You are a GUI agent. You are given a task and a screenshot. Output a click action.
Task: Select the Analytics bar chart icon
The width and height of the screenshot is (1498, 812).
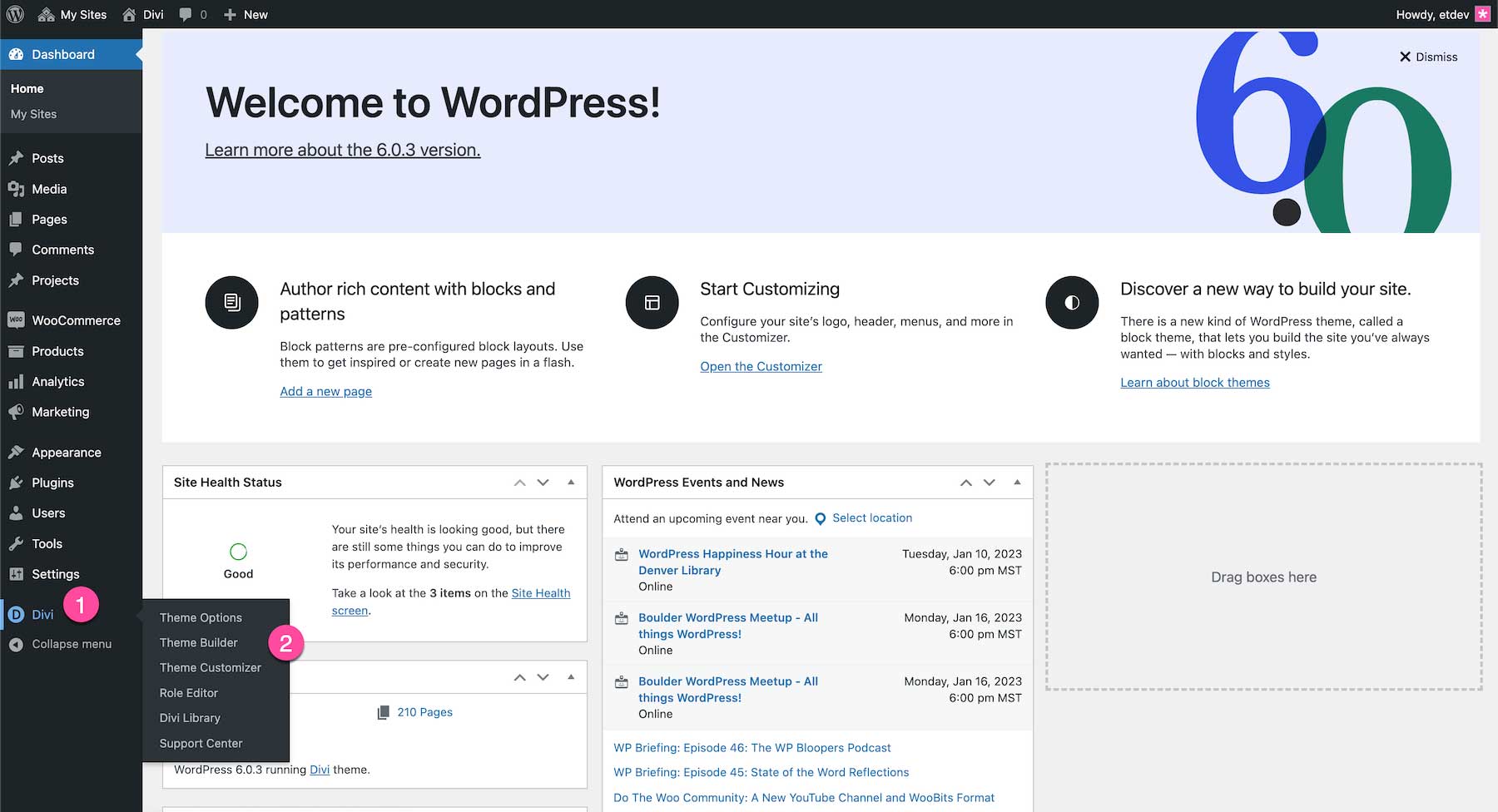tap(16, 382)
